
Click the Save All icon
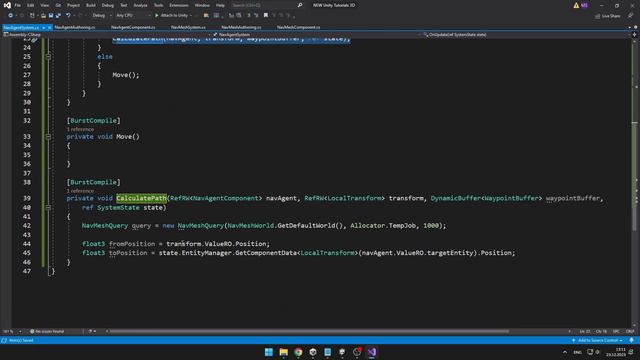58,16
